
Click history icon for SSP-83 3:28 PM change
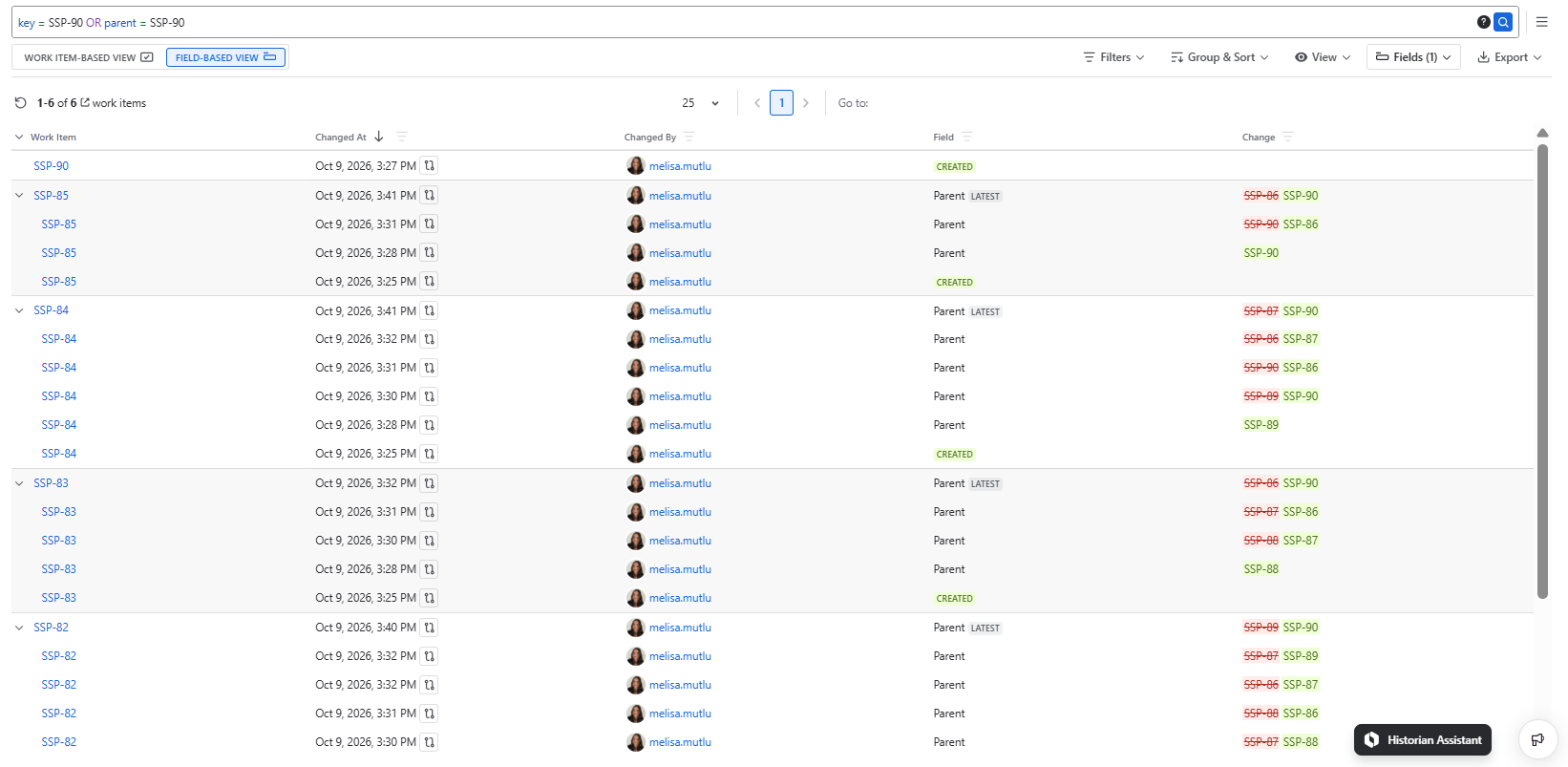coord(430,569)
